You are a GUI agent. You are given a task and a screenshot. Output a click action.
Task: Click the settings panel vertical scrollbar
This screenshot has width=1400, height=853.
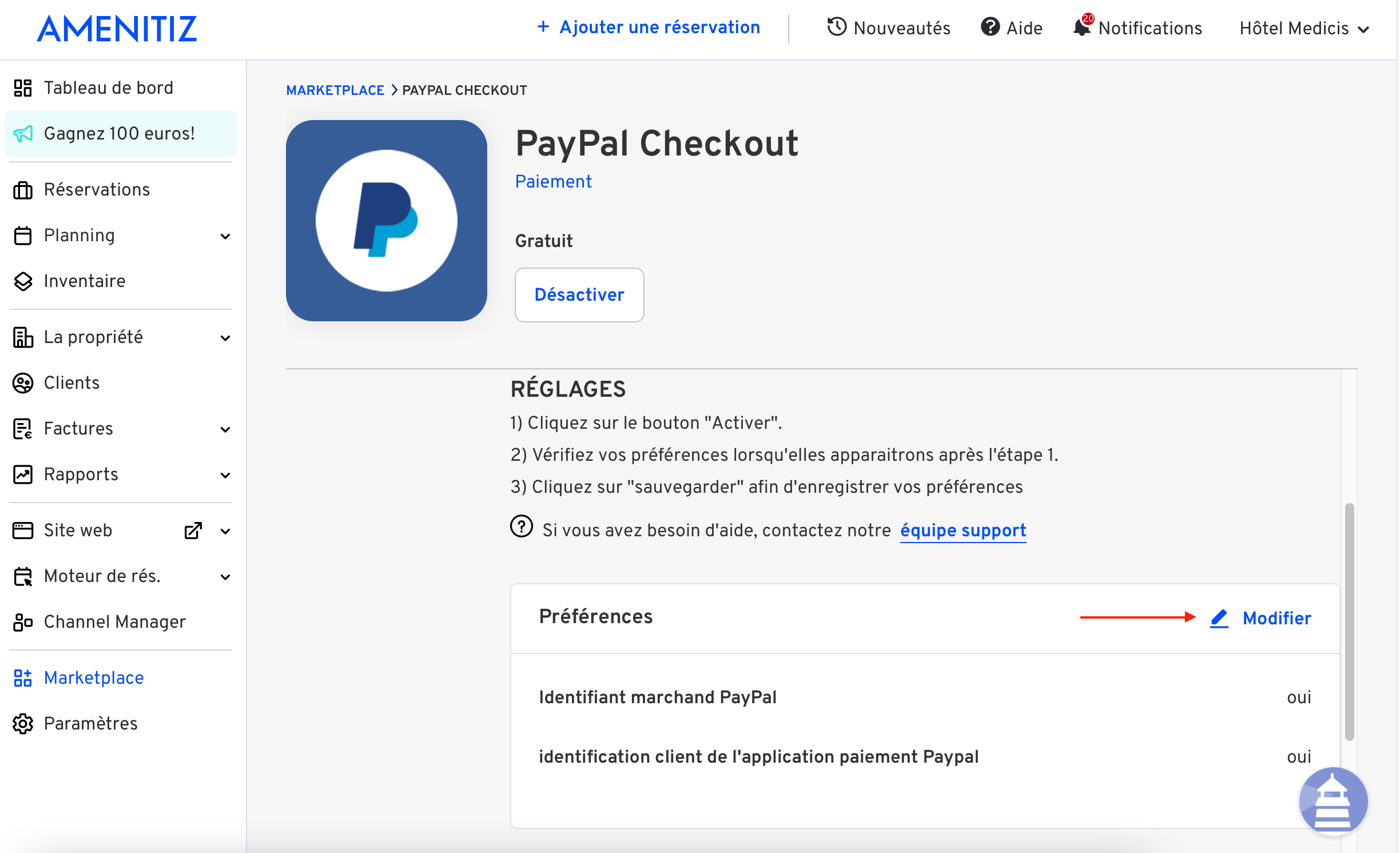pyautogui.click(x=1349, y=622)
